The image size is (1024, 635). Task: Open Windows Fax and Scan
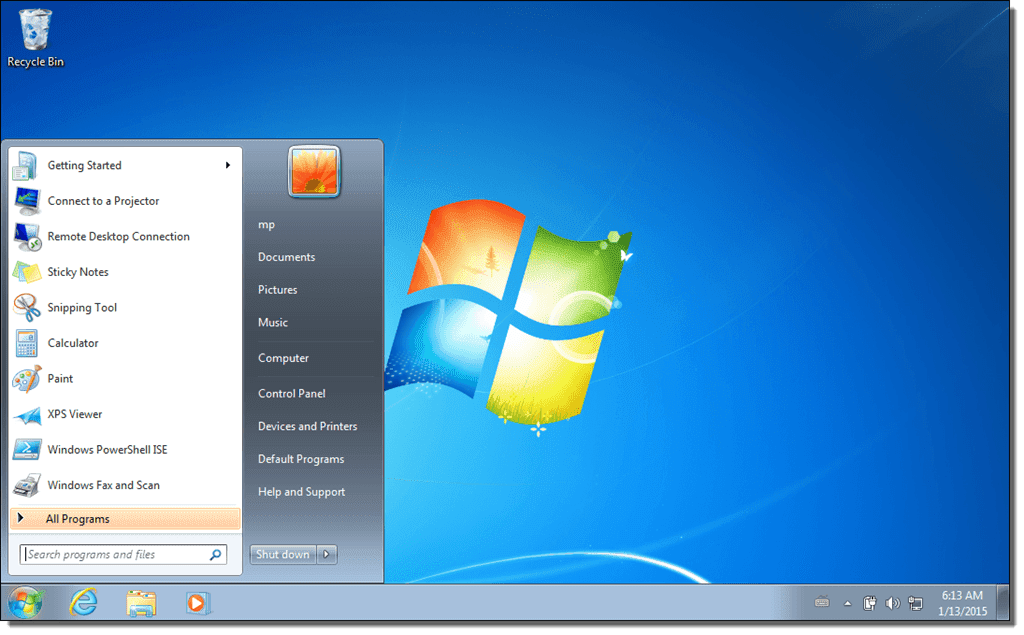click(x=104, y=484)
